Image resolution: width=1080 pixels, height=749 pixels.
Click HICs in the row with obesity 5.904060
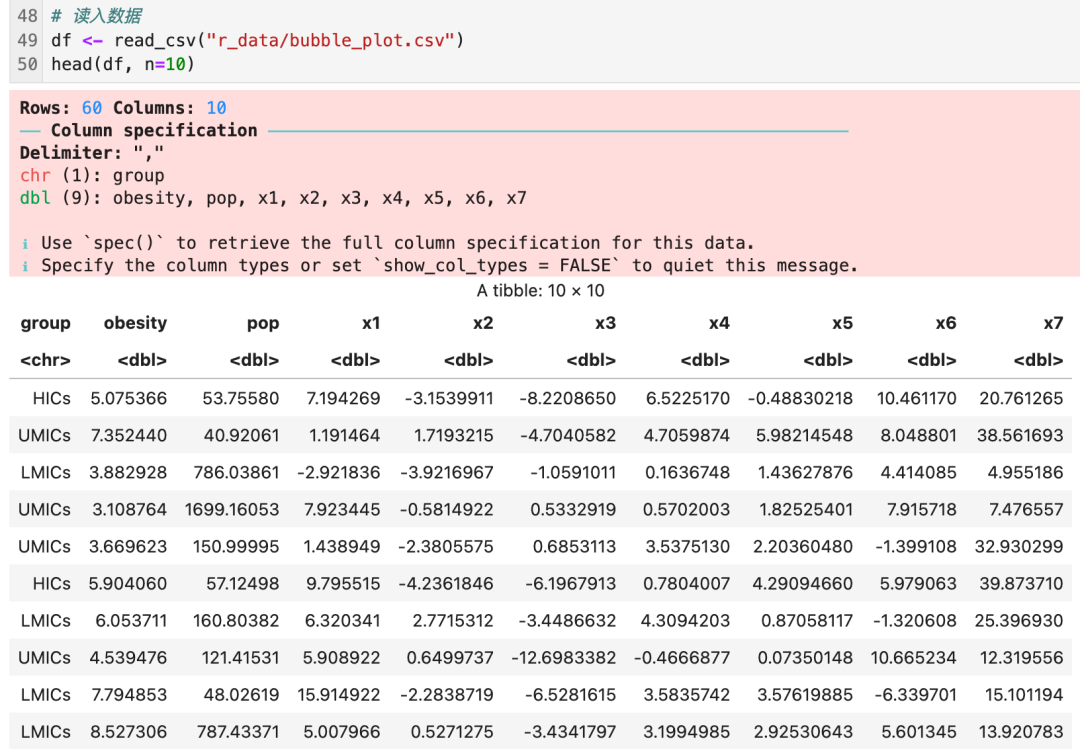(x=52, y=584)
